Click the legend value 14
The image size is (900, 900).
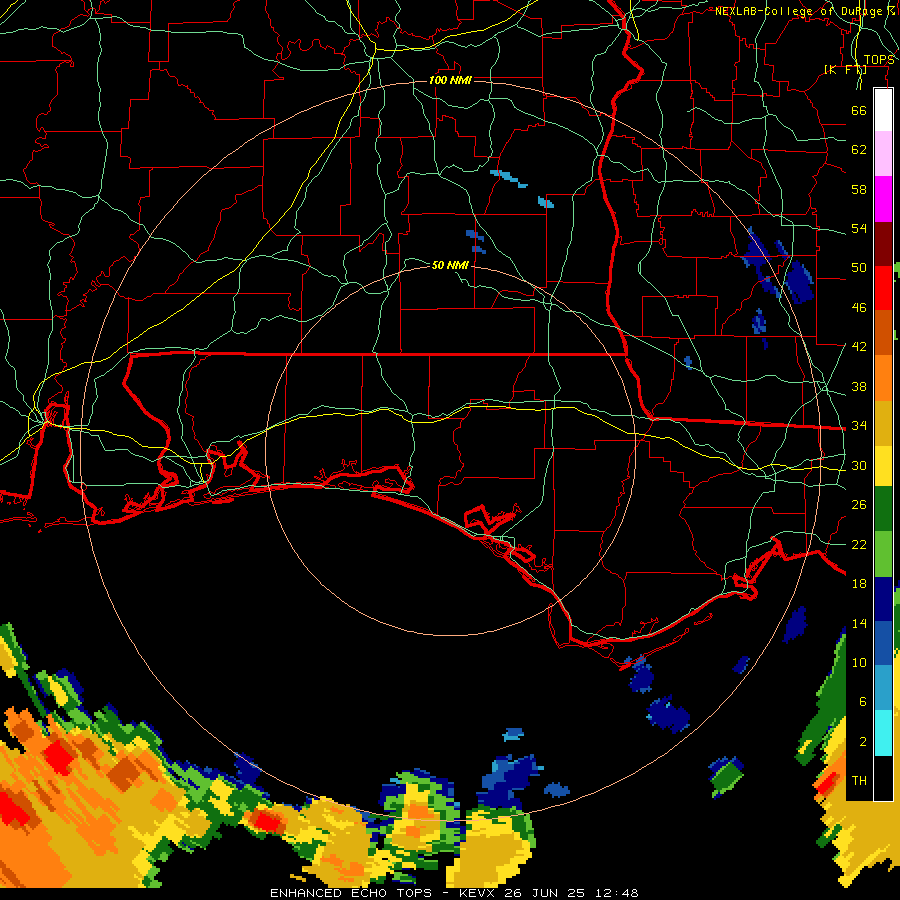pyautogui.click(x=859, y=623)
